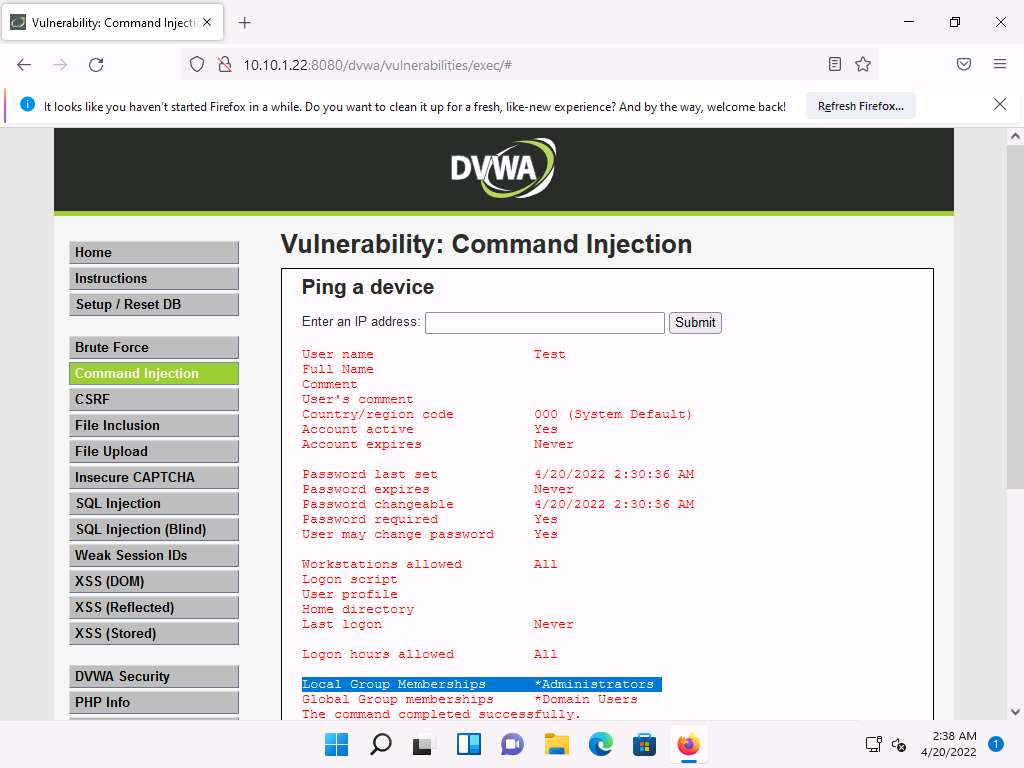Navigate to the Brute Force page
1024x768 pixels.
[x=154, y=348]
